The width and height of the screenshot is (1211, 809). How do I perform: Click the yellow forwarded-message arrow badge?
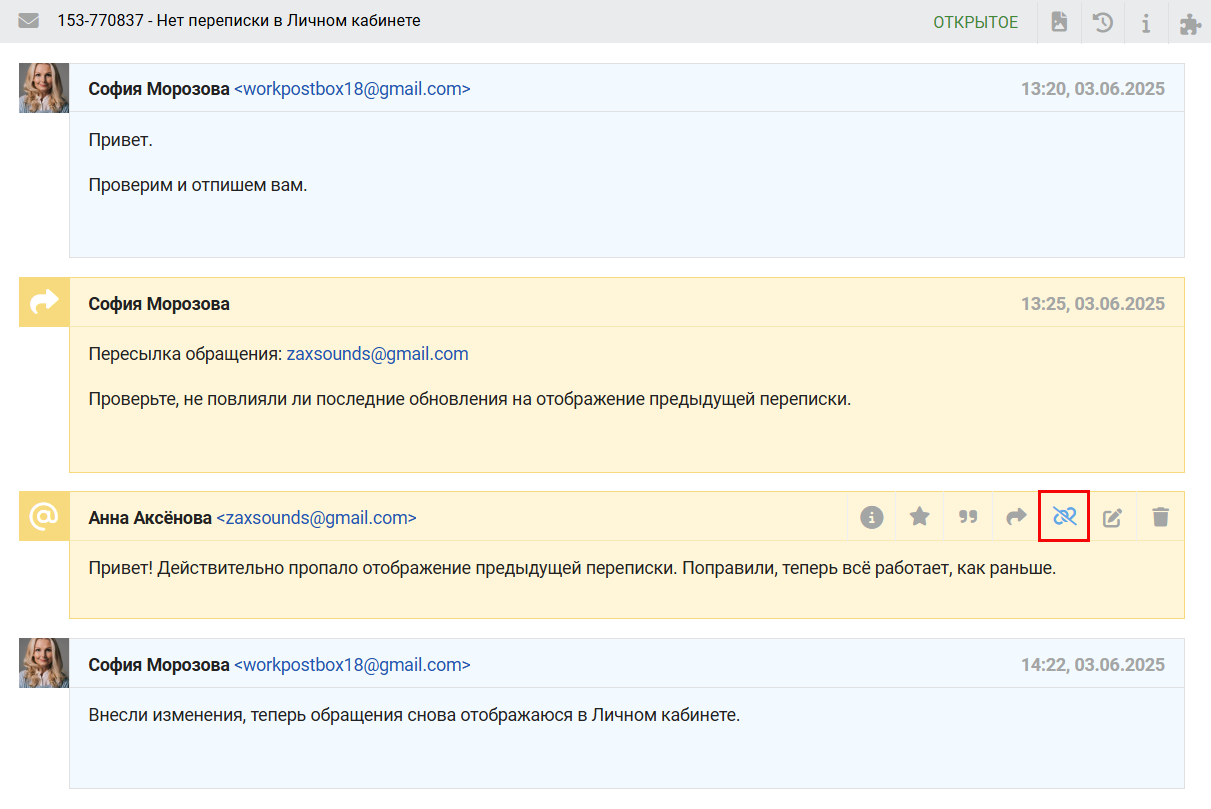[x=44, y=302]
